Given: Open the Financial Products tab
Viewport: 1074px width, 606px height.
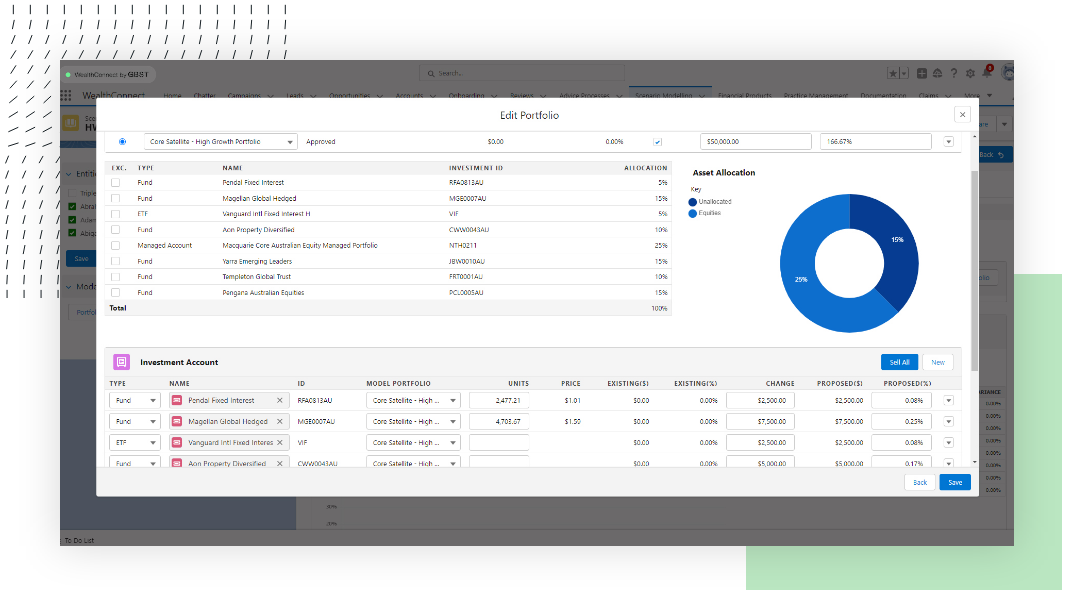Looking at the screenshot, I should (x=745, y=95).
